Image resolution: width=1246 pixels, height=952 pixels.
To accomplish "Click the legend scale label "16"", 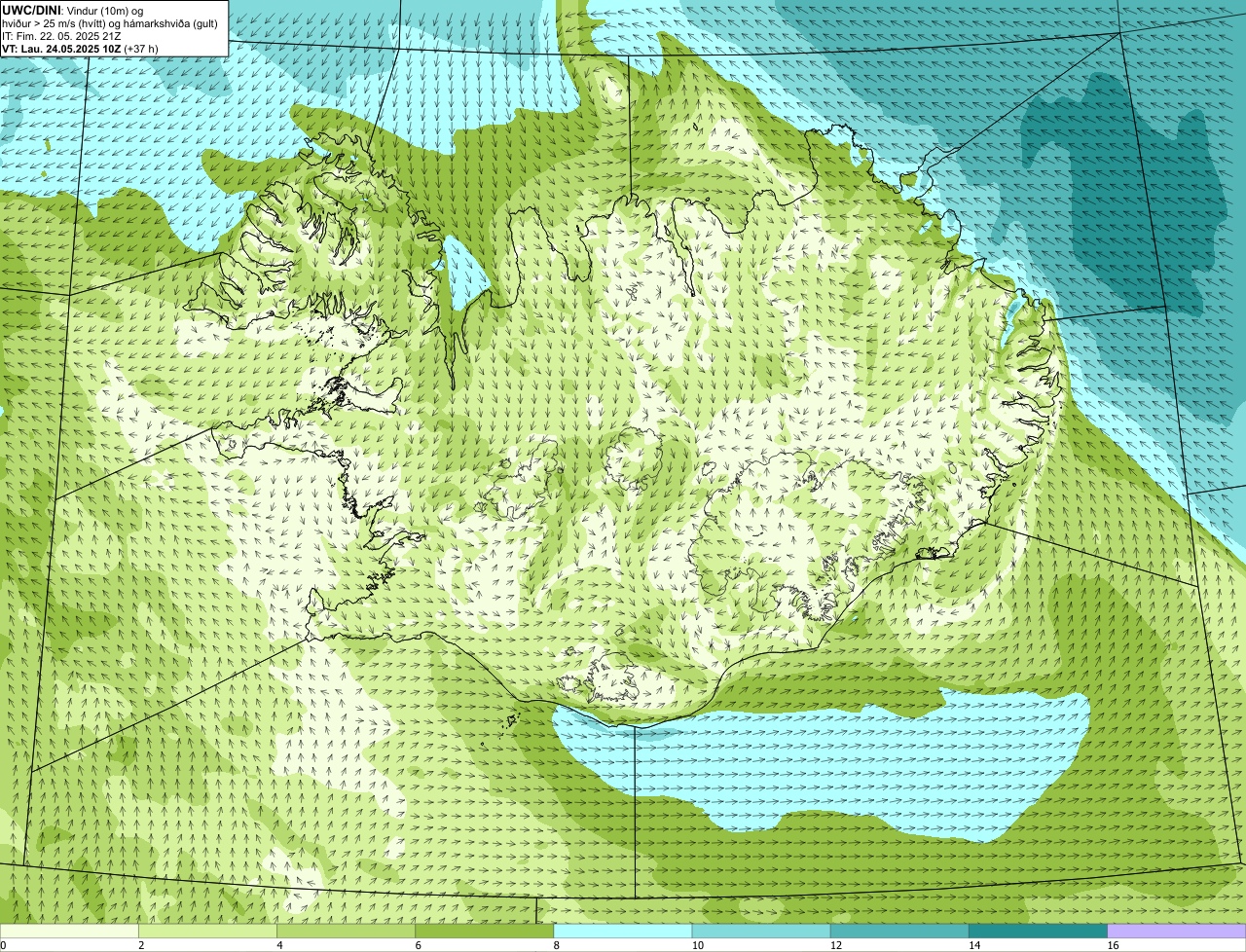I will [1113, 945].
